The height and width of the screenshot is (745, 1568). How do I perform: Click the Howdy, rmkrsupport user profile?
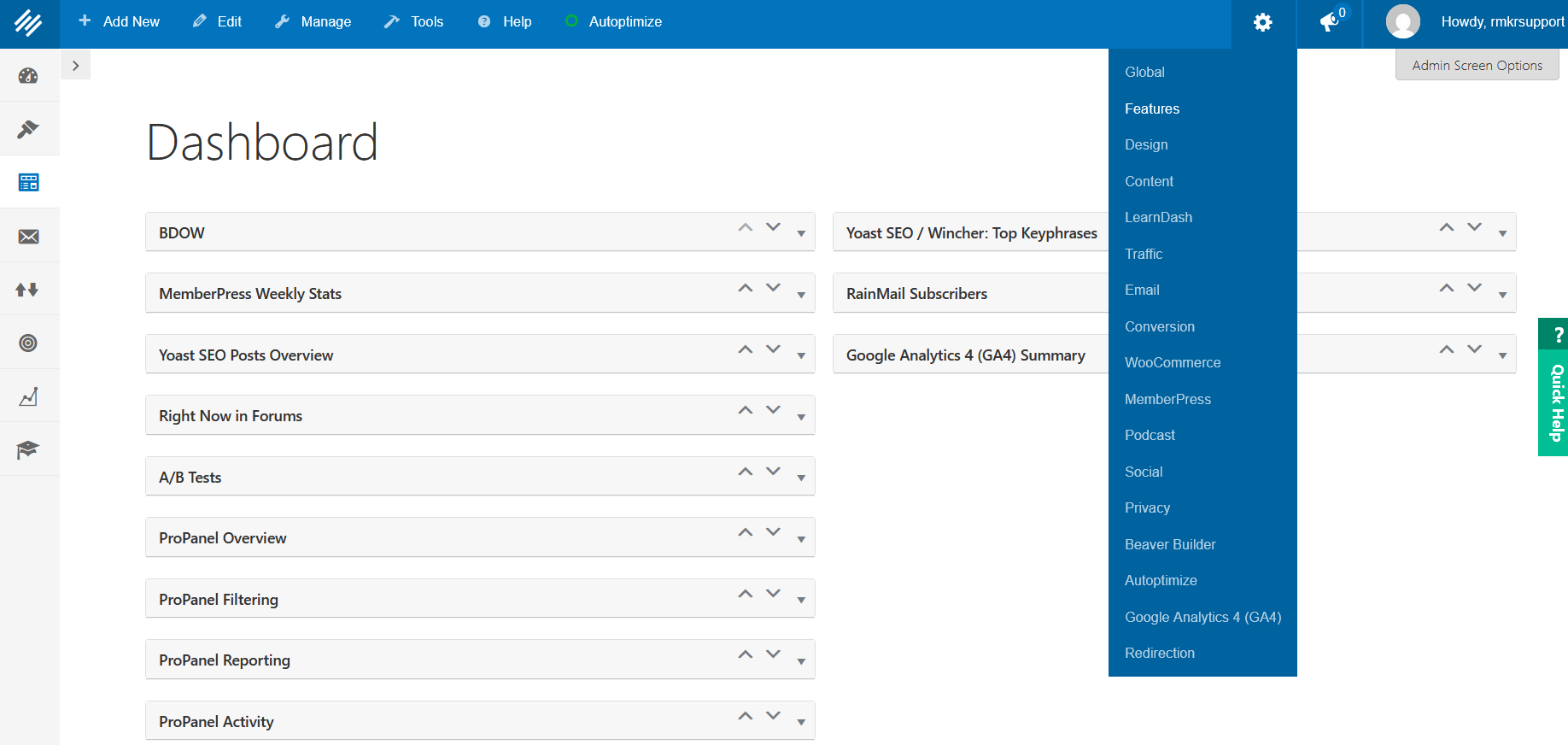(x=1501, y=22)
